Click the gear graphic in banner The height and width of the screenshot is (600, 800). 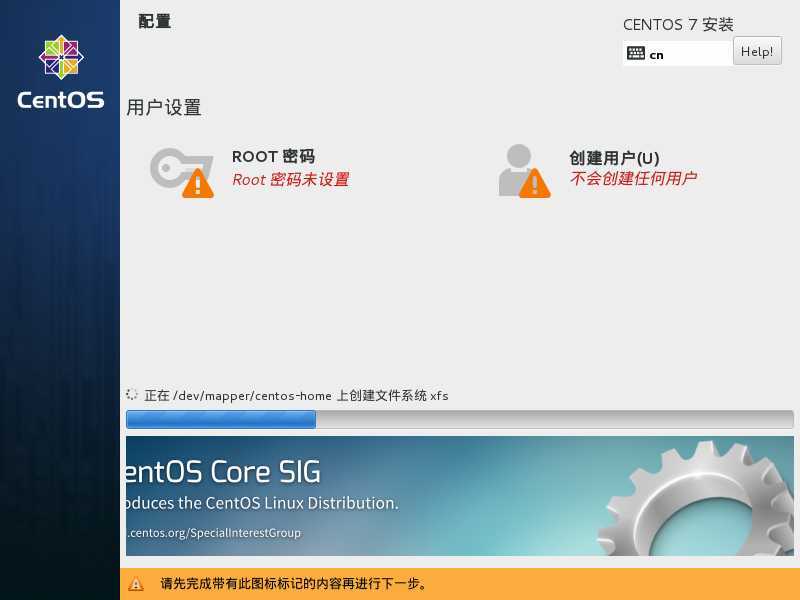tap(696, 498)
